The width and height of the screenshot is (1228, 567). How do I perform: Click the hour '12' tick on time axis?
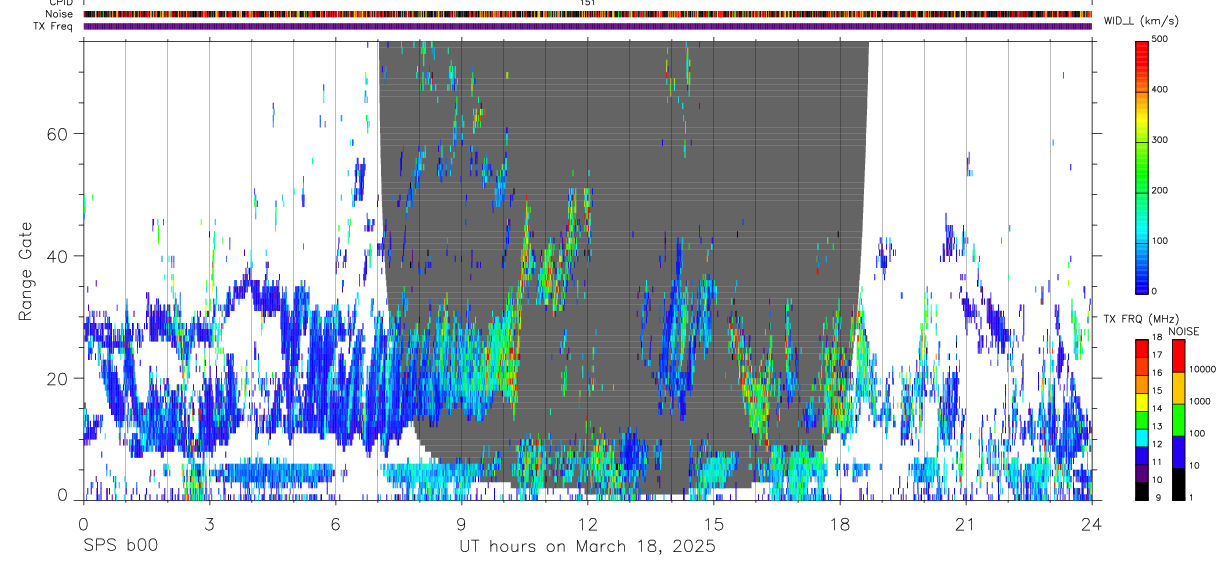click(588, 523)
